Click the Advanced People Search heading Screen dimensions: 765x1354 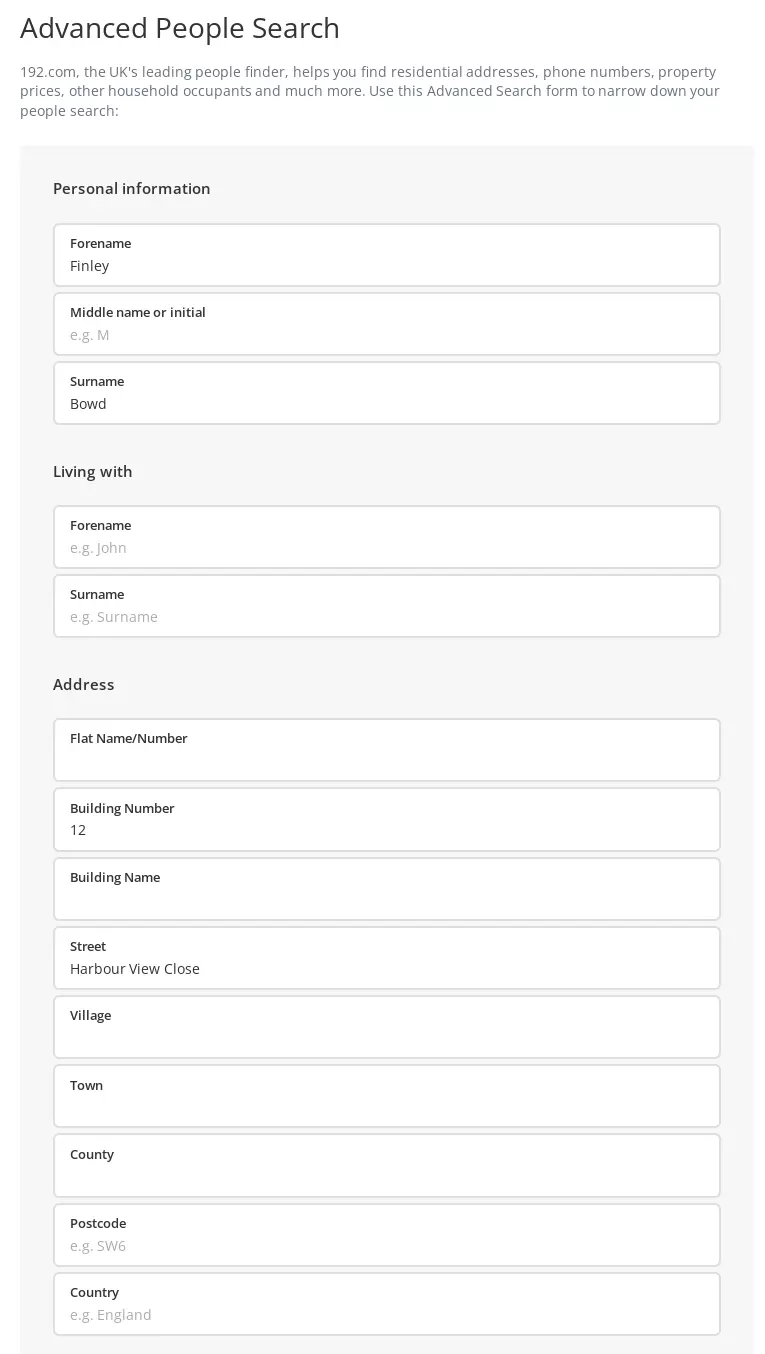coord(180,28)
